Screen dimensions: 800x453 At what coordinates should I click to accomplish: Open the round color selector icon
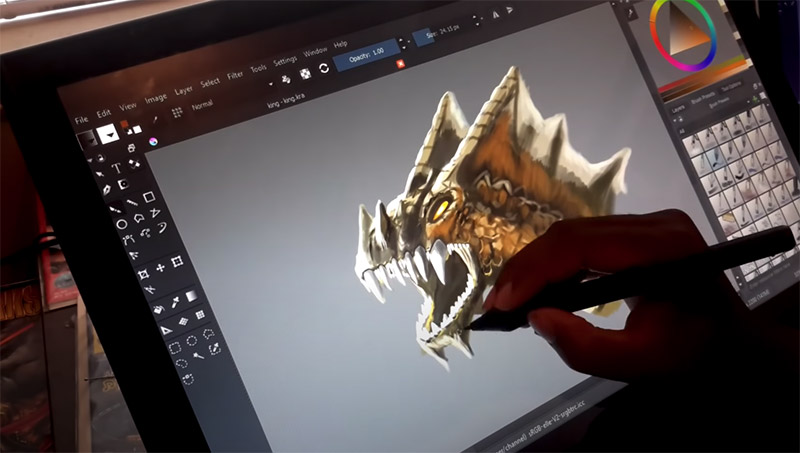point(153,141)
